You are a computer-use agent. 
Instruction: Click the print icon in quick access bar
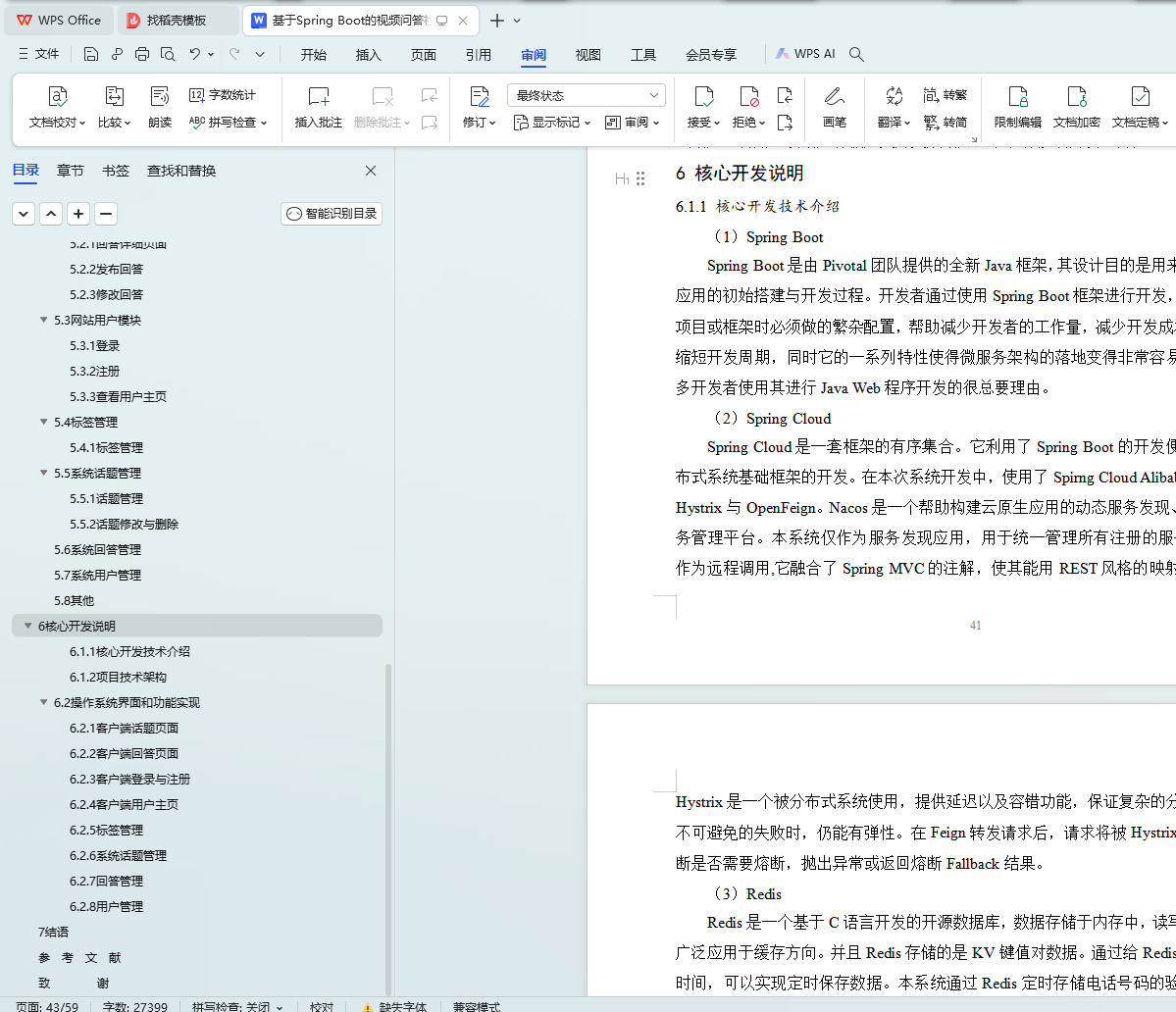[142, 54]
